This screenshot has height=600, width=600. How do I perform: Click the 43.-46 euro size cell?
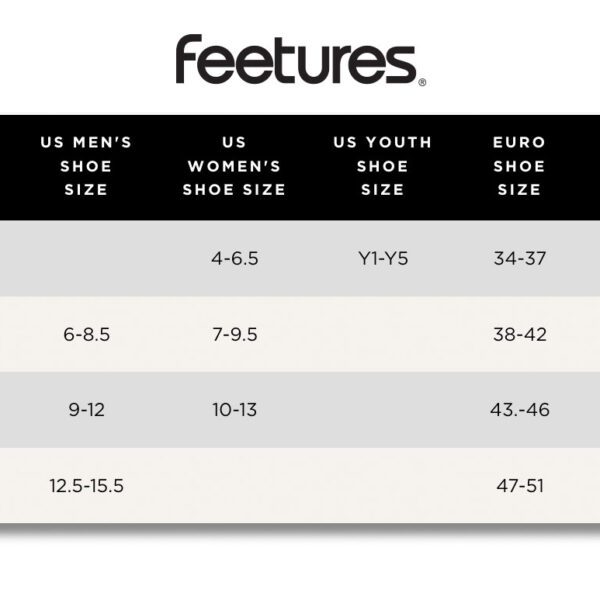[520, 410]
